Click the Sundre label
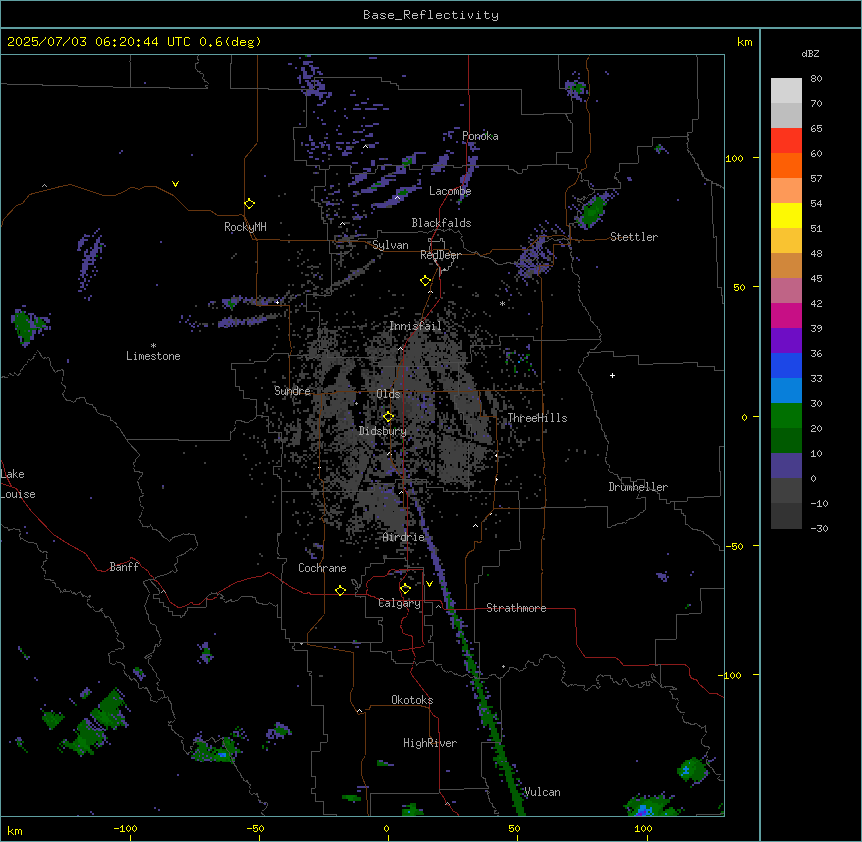This screenshot has height=842, width=862. pyautogui.click(x=292, y=391)
